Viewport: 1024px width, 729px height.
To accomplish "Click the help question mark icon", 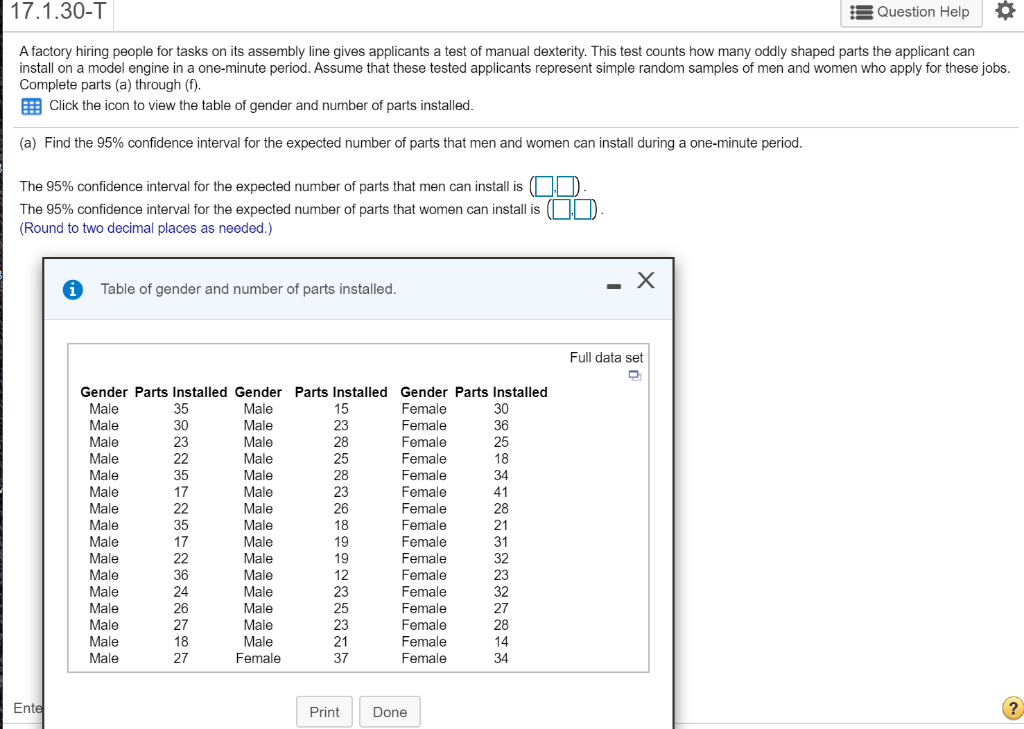I will pos(1012,708).
